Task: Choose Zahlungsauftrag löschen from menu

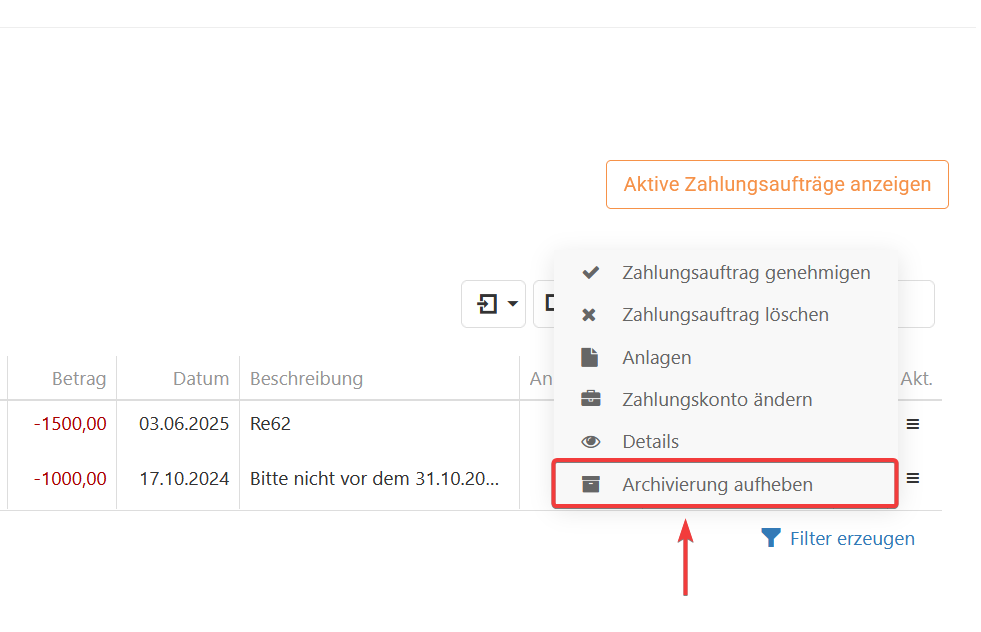Action: [x=726, y=315]
